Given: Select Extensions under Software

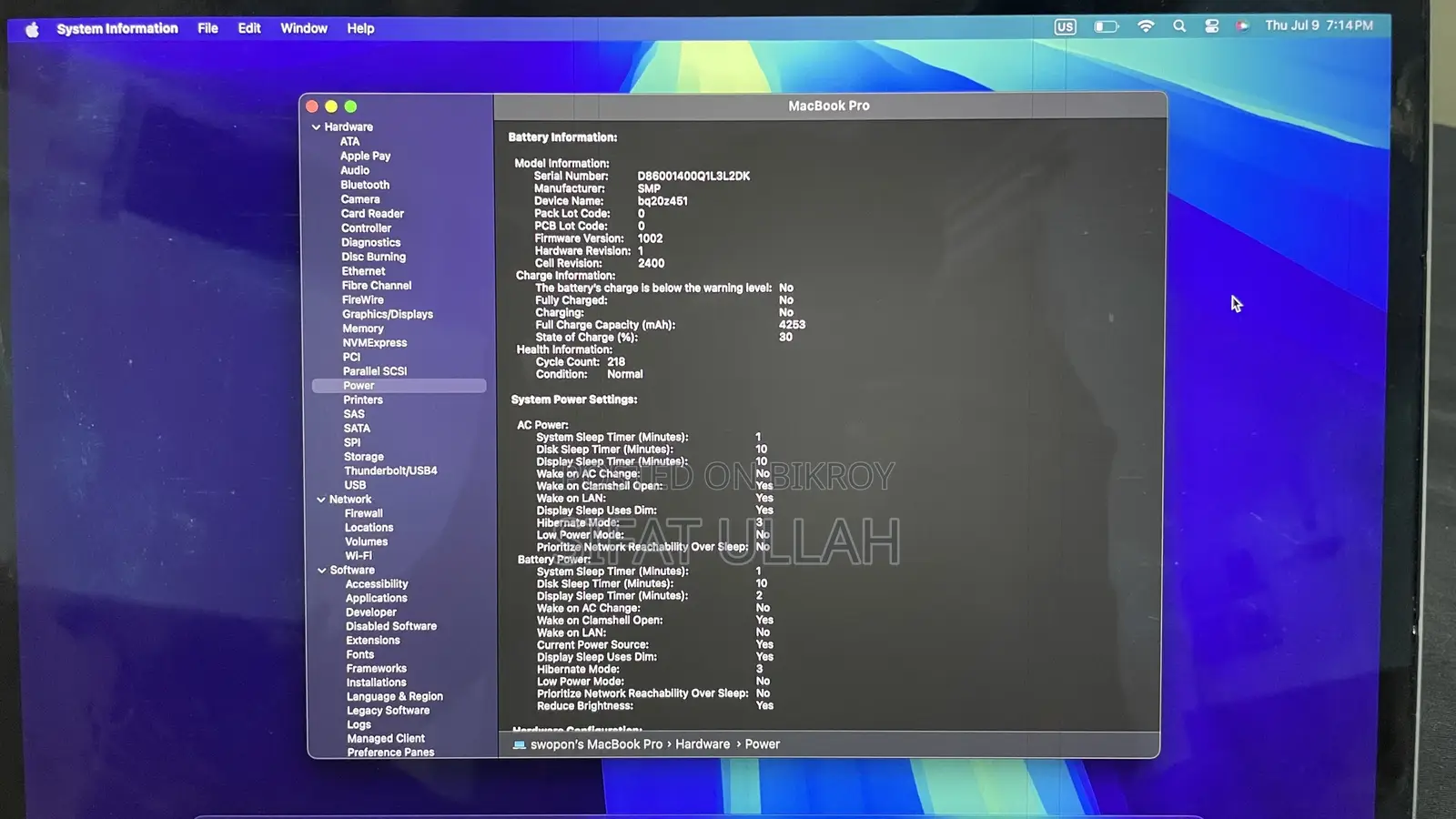Looking at the screenshot, I should coord(372,641).
